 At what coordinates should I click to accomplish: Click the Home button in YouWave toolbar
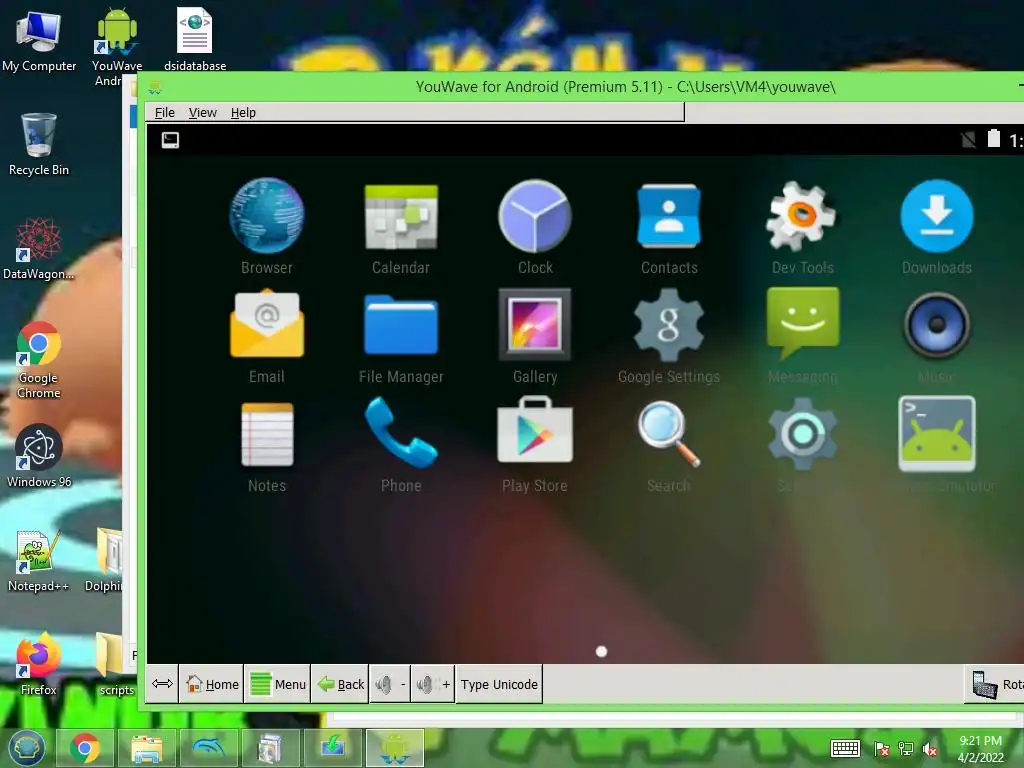click(212, 684)
